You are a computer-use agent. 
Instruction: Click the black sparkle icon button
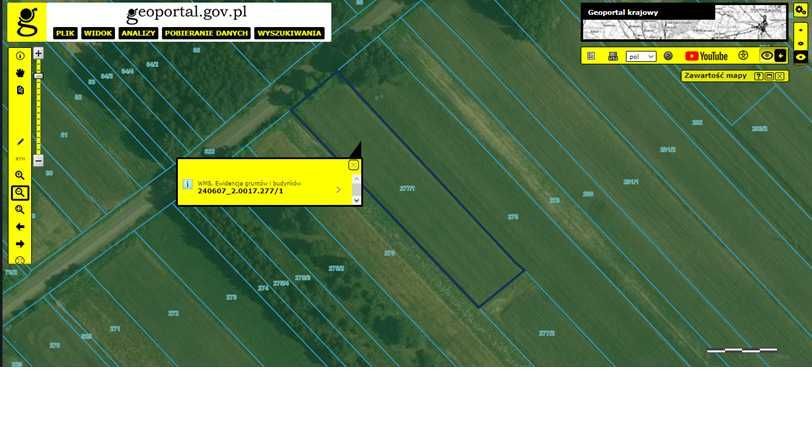pos(780,55)
